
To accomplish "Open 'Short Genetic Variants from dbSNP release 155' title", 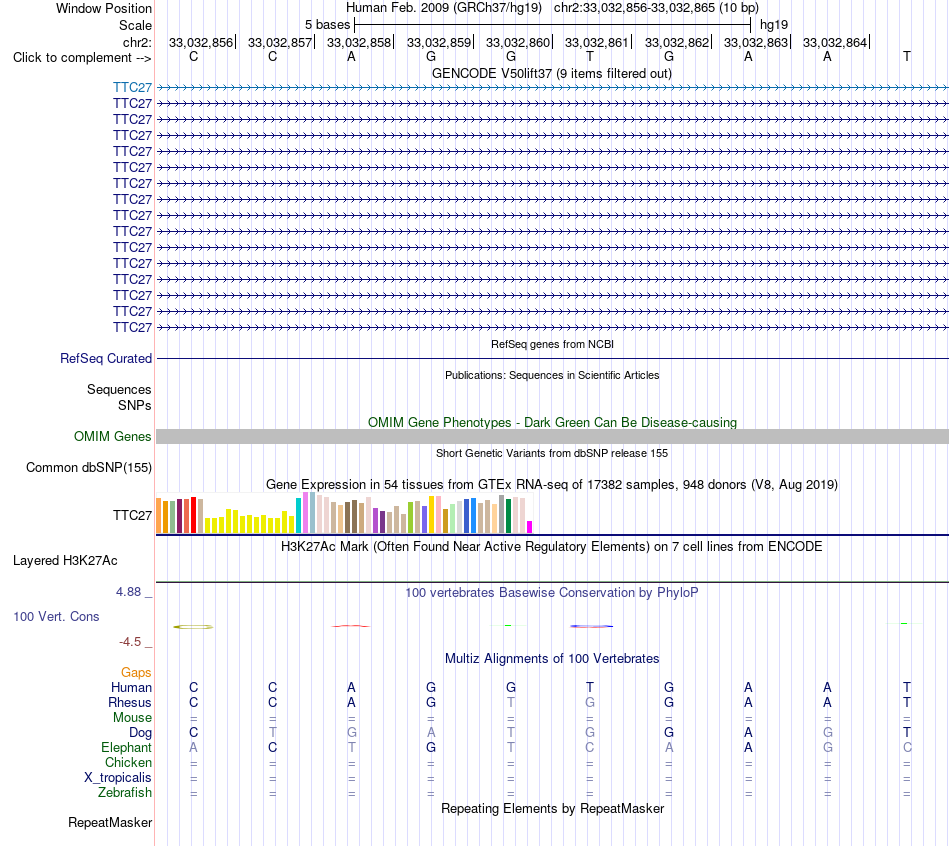I will [552, 453].
